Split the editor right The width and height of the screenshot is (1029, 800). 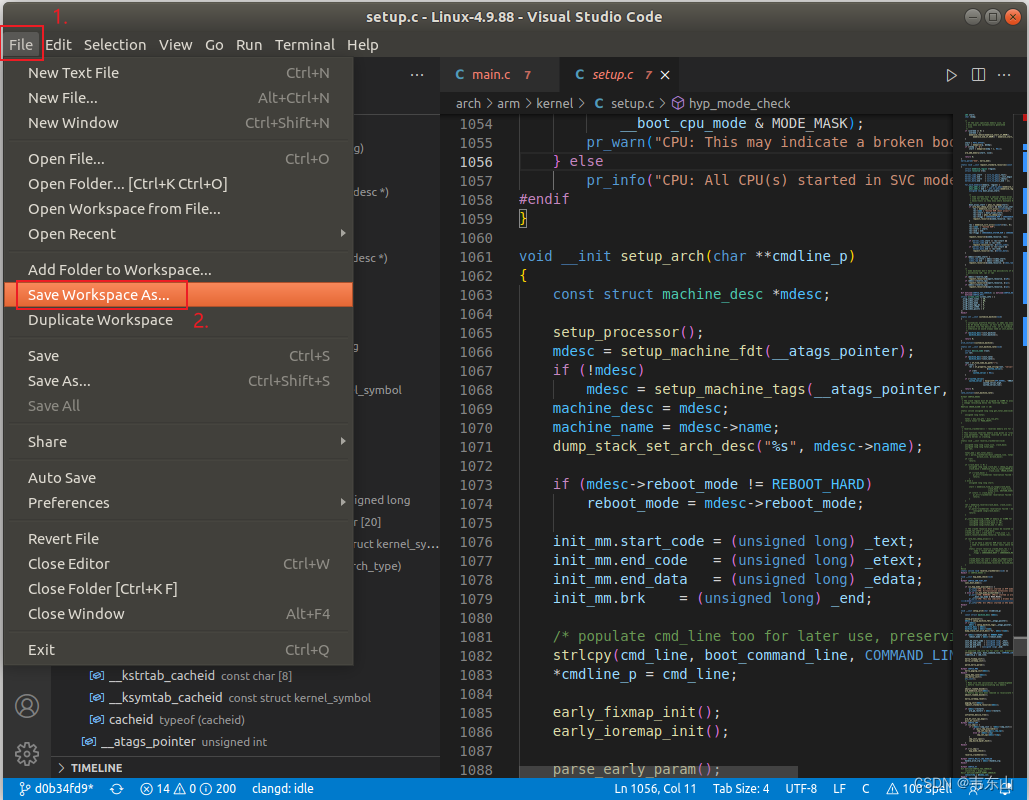978,75
